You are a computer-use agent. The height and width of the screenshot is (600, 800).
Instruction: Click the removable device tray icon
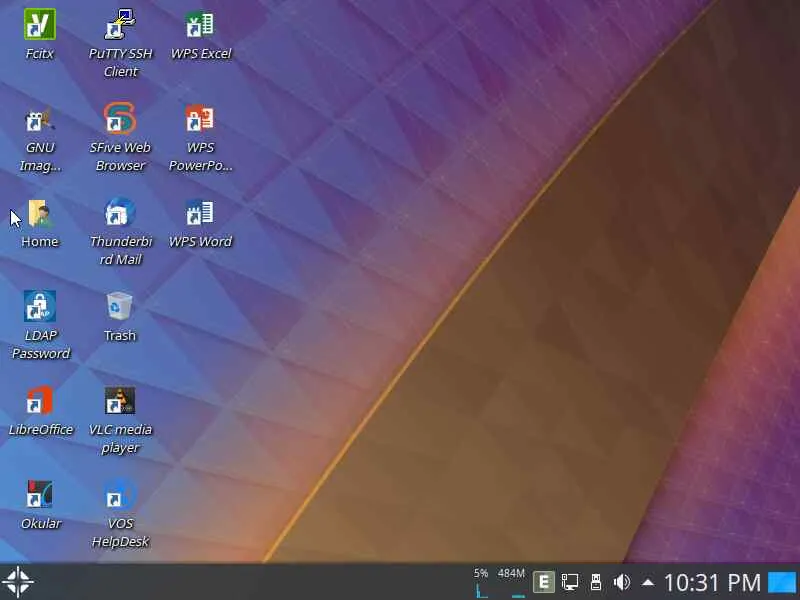click(595, 582)
